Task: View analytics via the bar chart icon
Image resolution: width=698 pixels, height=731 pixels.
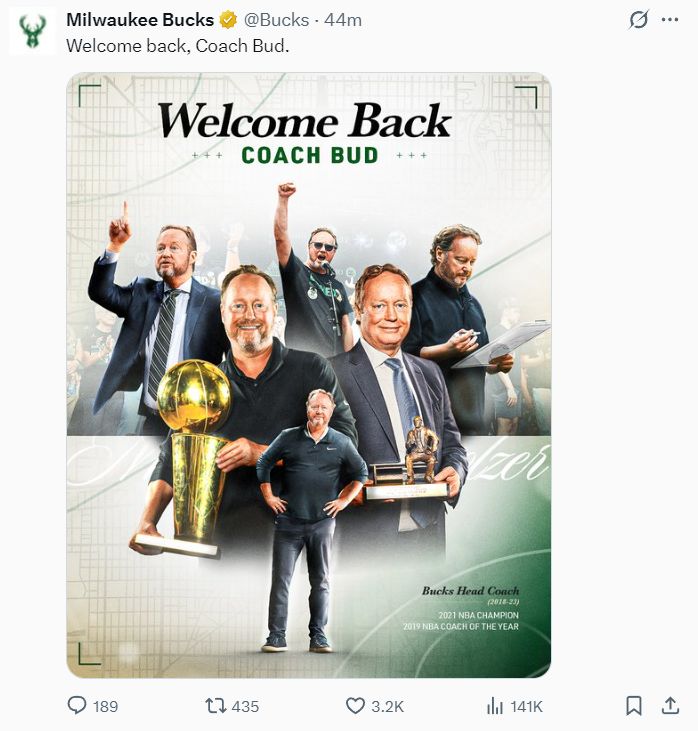Action: pyautogui.click(x=494, y=706)
